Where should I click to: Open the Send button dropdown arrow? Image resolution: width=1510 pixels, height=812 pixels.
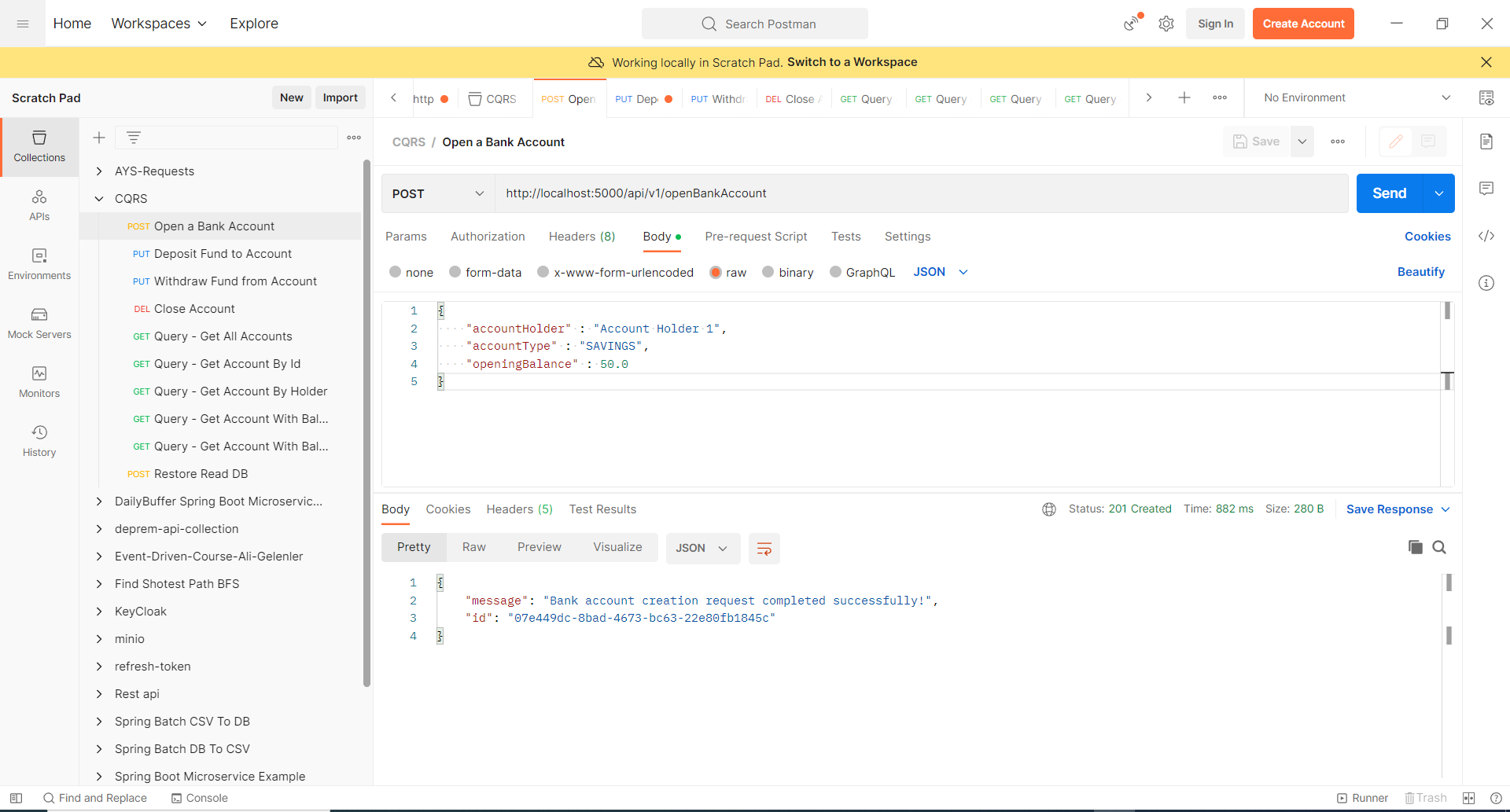(1438, 193)
